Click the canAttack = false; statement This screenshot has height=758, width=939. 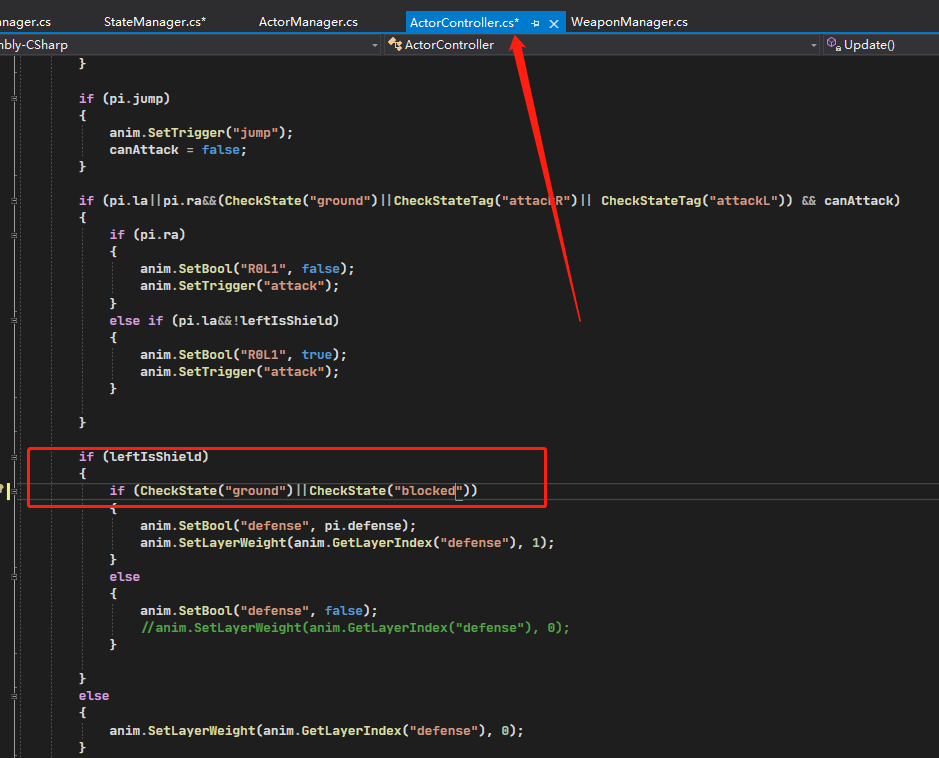[x=178, y=150]
